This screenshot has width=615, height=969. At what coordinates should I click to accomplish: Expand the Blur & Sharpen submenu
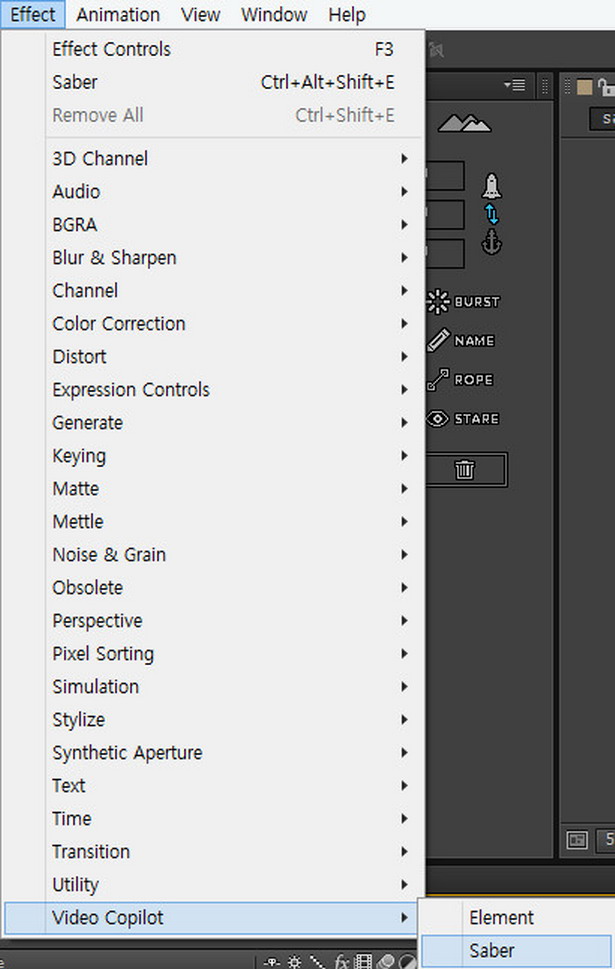[214, 258]
